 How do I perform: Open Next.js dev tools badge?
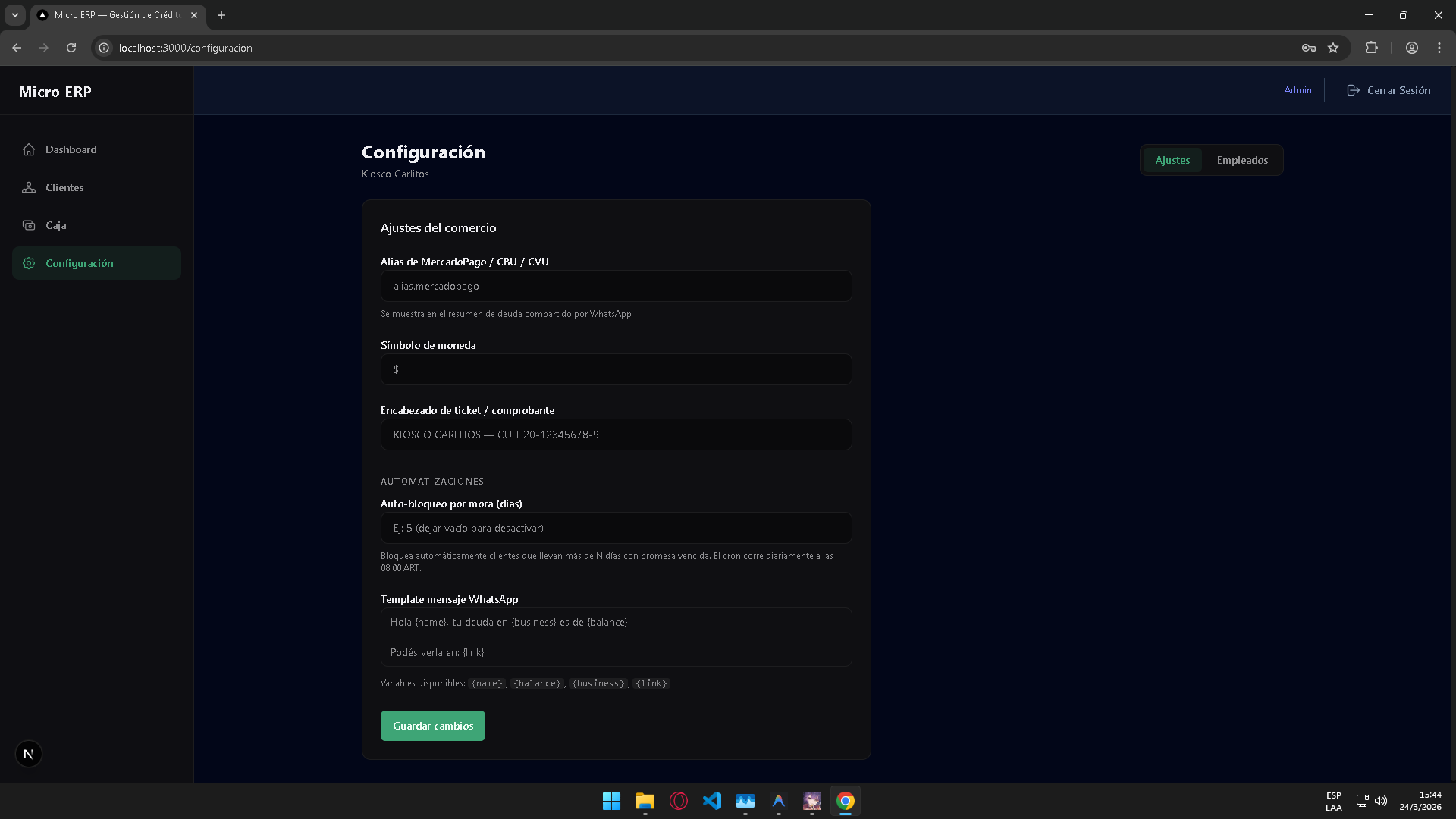click(x=29, y=754)
